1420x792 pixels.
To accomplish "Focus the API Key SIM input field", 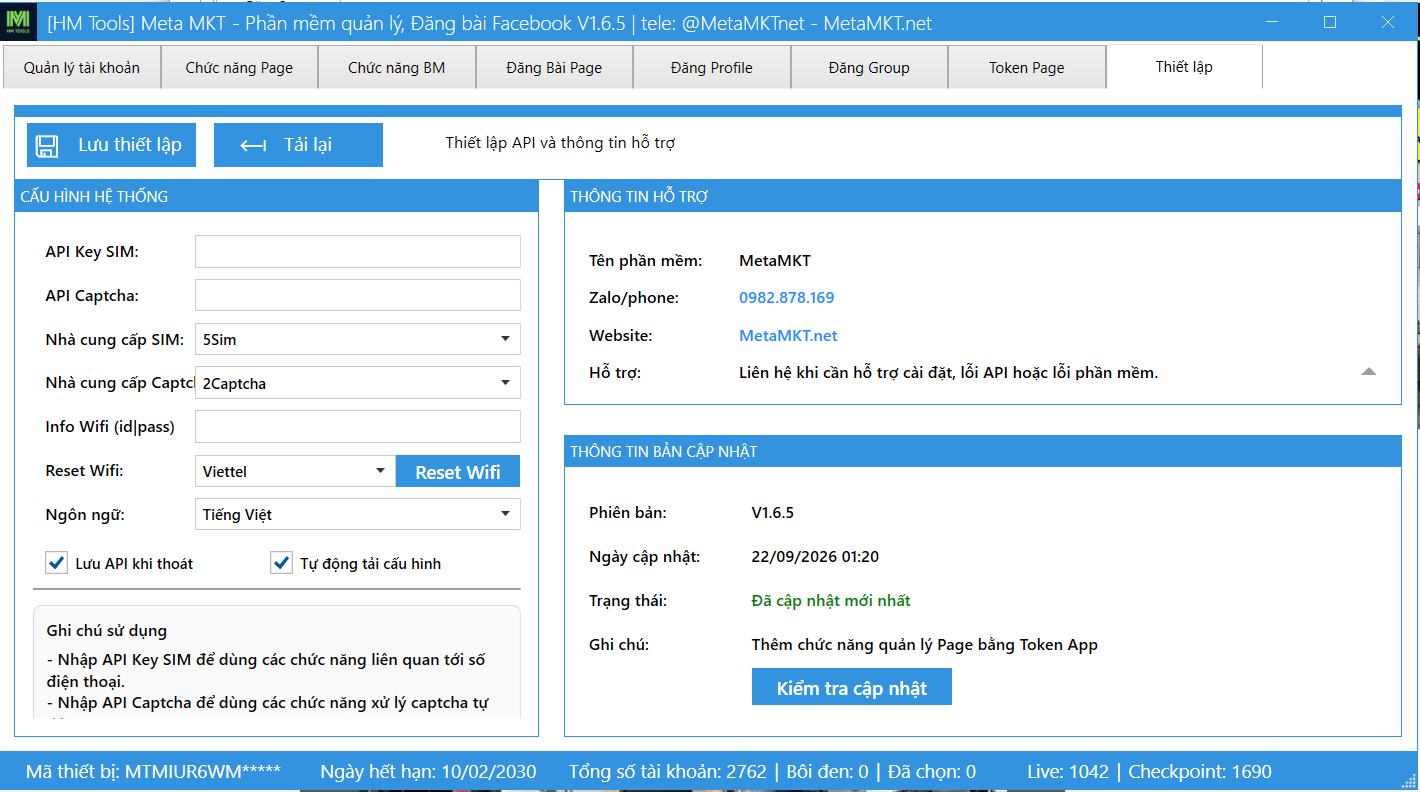I will [x=358, y=252].
